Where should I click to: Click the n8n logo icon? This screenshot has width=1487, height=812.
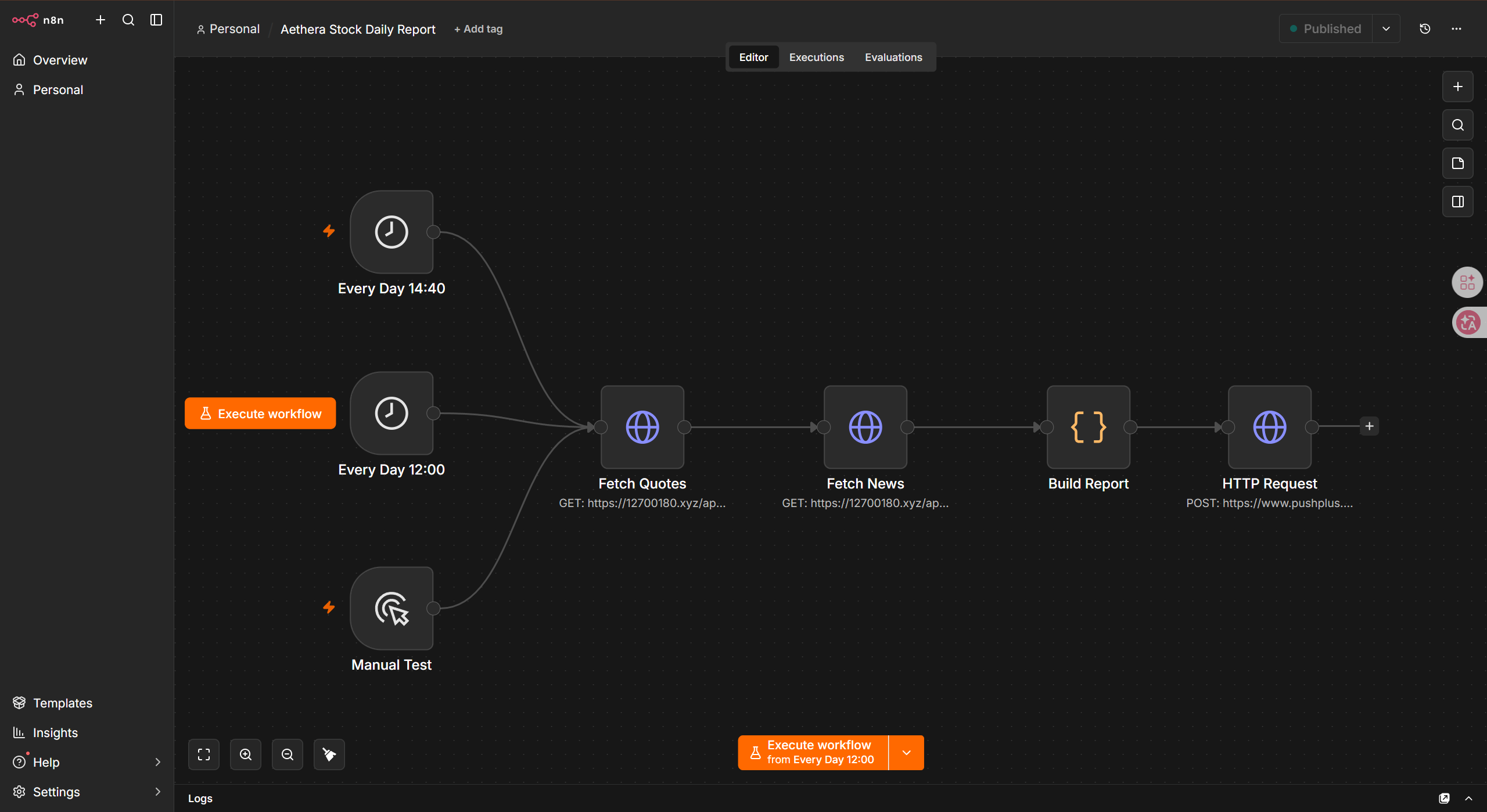tap(25, 20)
